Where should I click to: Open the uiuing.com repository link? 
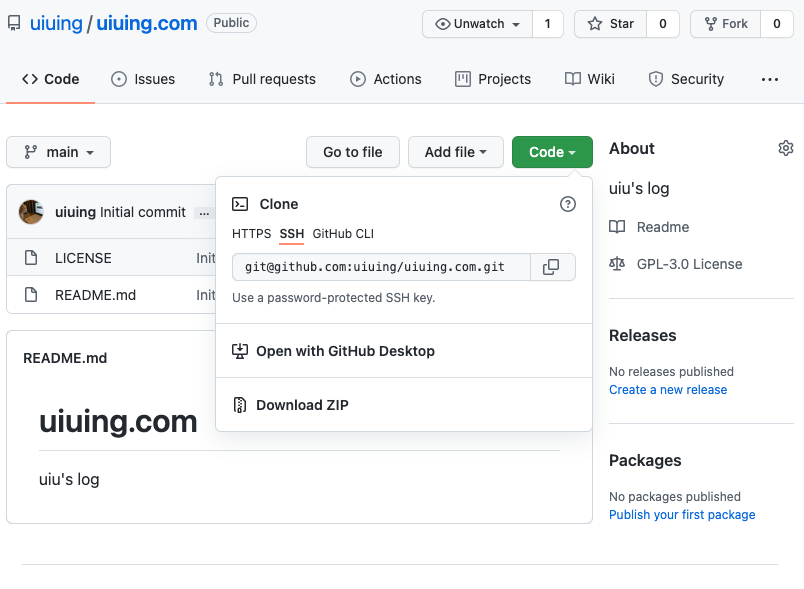pyautogui.click(x=147, y=24)
